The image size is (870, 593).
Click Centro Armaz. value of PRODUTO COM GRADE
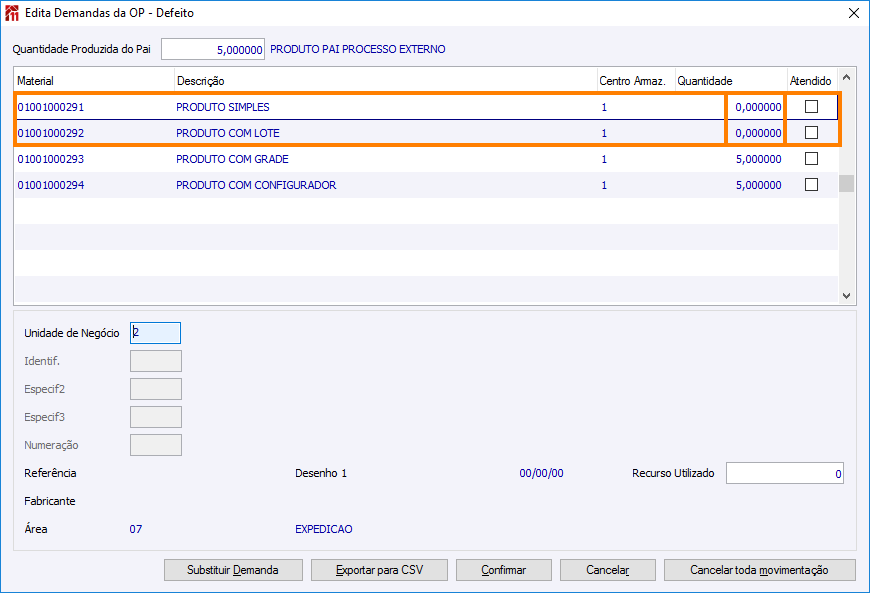coord(604,159)
